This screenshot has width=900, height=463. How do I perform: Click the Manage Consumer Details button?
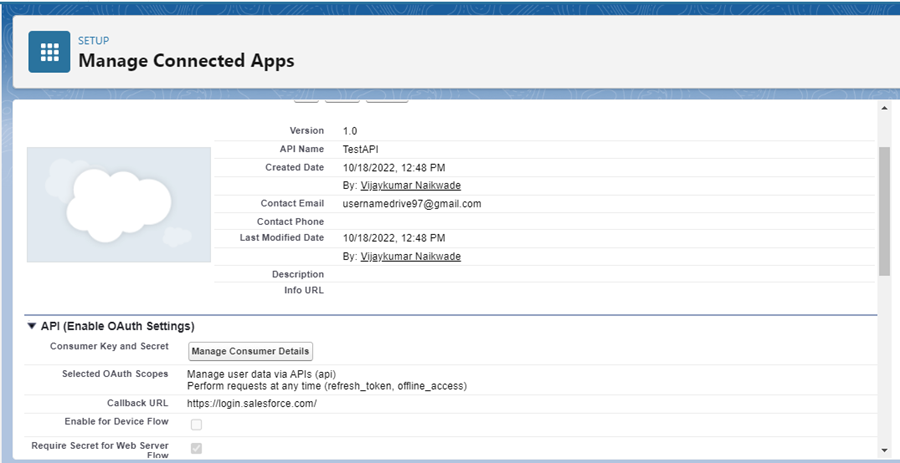(x=251, y=351)
